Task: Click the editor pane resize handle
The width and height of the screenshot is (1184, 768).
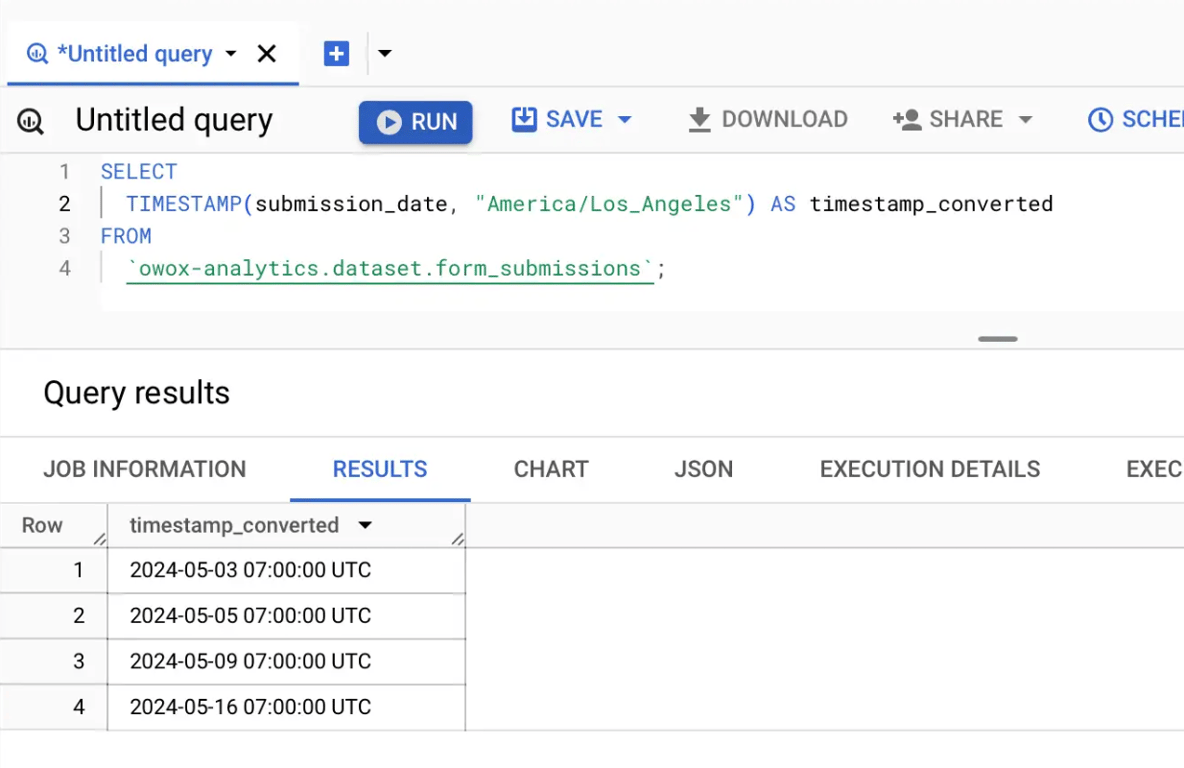Action: (x=997, y=339)
